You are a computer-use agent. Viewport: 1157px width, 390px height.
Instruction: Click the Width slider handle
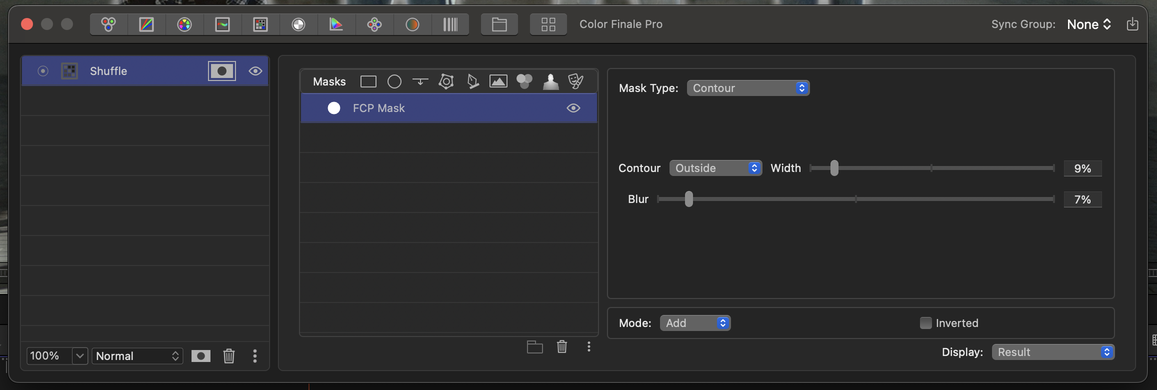[x=834, y=168]
